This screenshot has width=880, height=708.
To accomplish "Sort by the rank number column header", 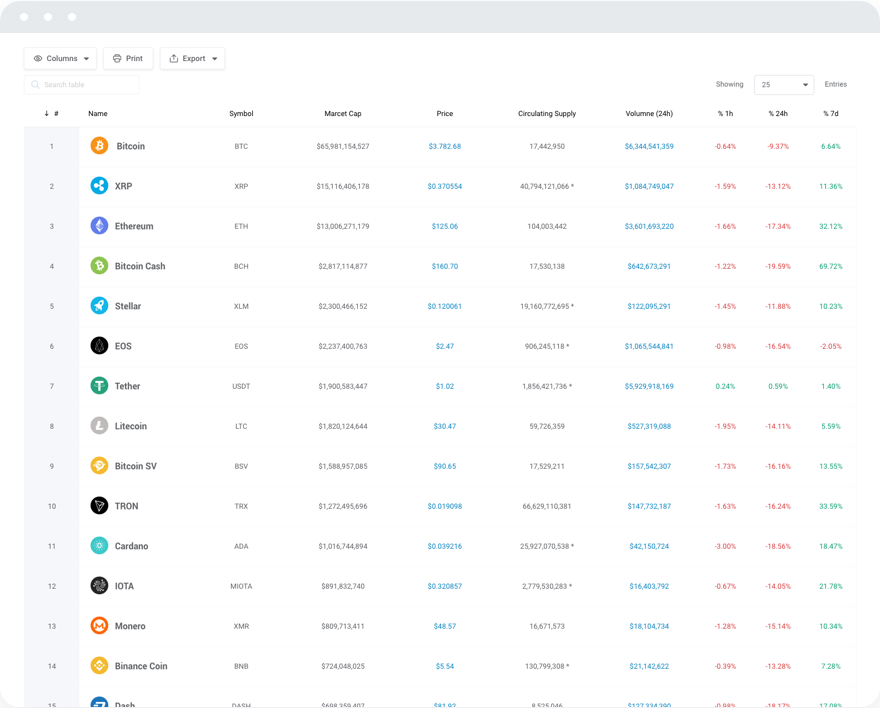I will pyautogui.click(x=52, y=114).
